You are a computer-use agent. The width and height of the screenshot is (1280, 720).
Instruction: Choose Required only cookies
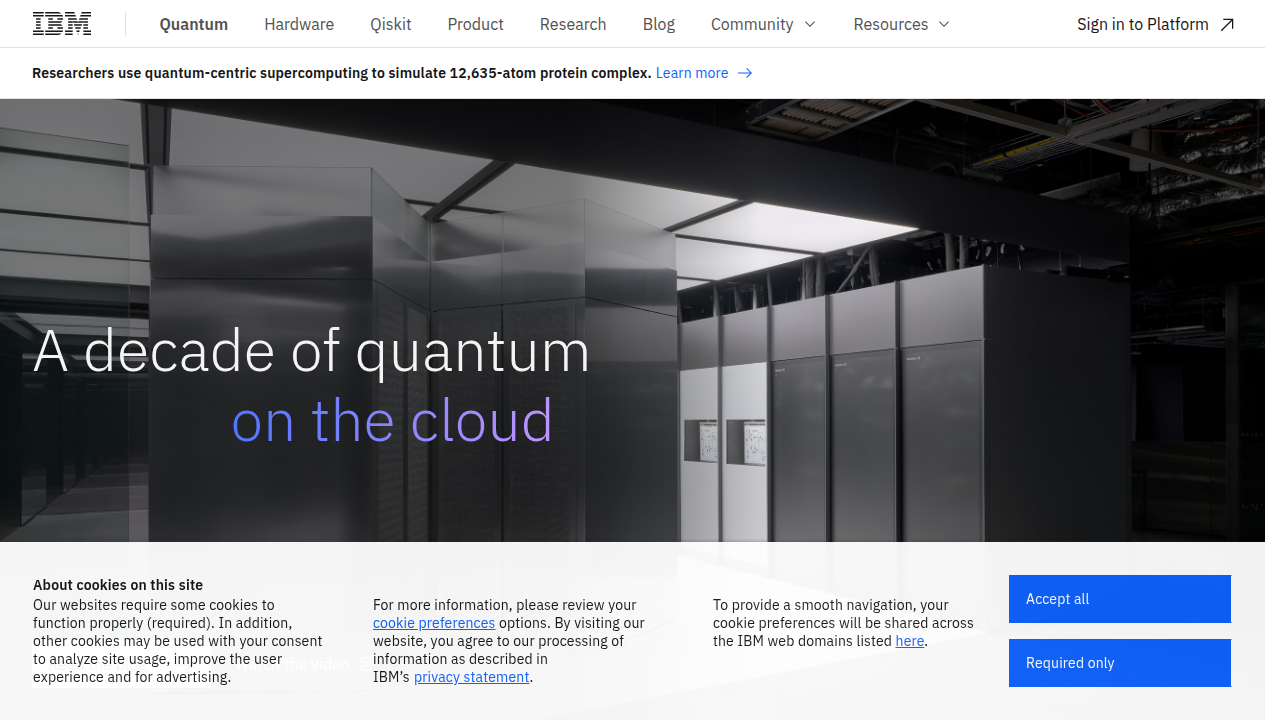[1120, 663]
